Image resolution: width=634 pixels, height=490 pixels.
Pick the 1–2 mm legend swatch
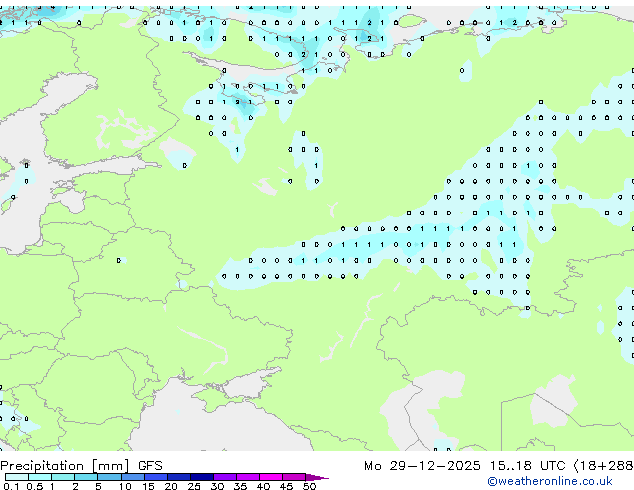tap(63, 477)
